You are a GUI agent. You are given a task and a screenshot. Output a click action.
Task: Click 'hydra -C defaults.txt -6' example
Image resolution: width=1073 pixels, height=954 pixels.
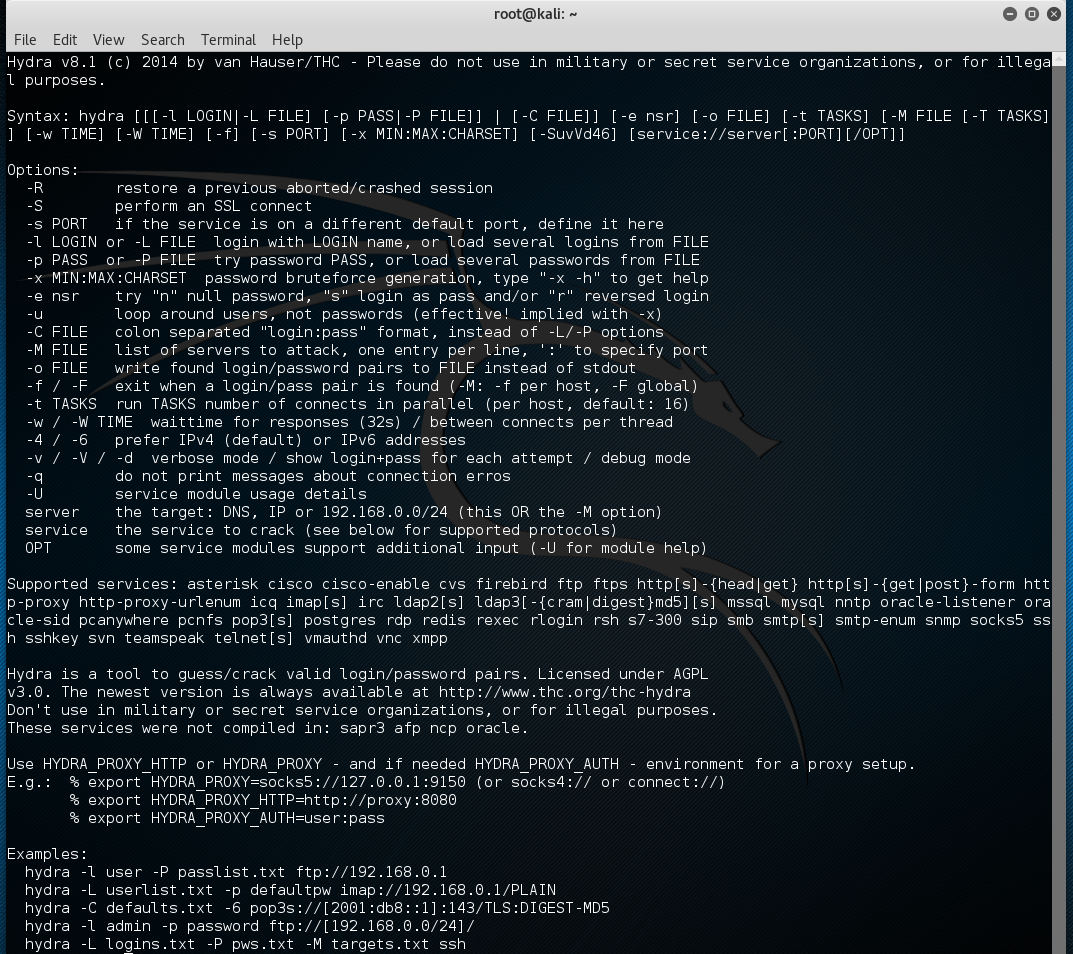pyautogui.click(x=318, y=908)
